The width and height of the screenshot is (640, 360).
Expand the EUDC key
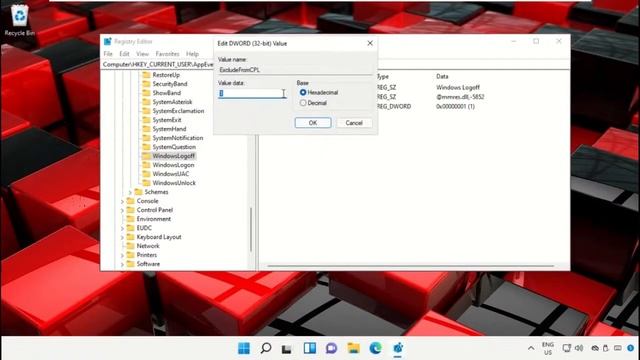pos(122,228)
